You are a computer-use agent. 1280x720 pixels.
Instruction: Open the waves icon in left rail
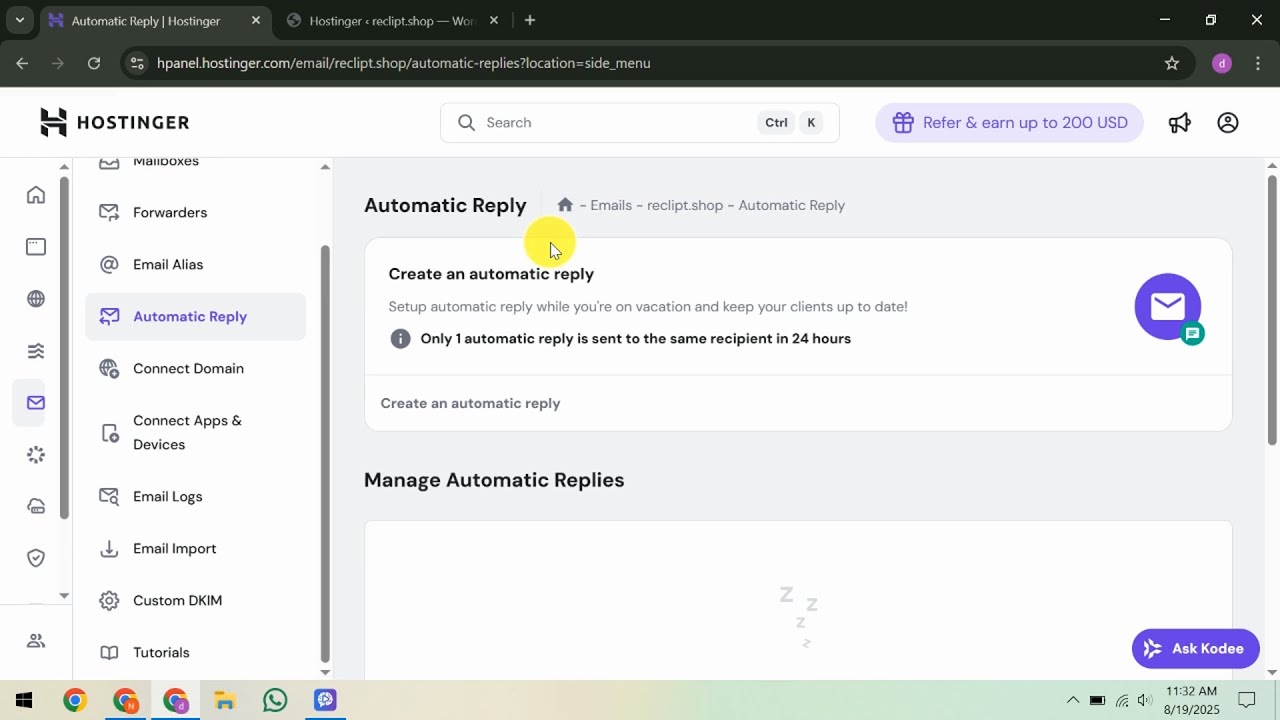coord(36,351)
